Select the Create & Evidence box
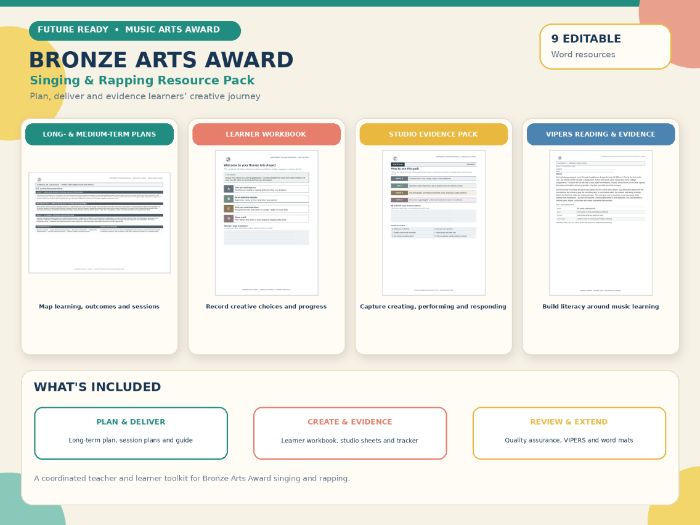 [350, 433]
